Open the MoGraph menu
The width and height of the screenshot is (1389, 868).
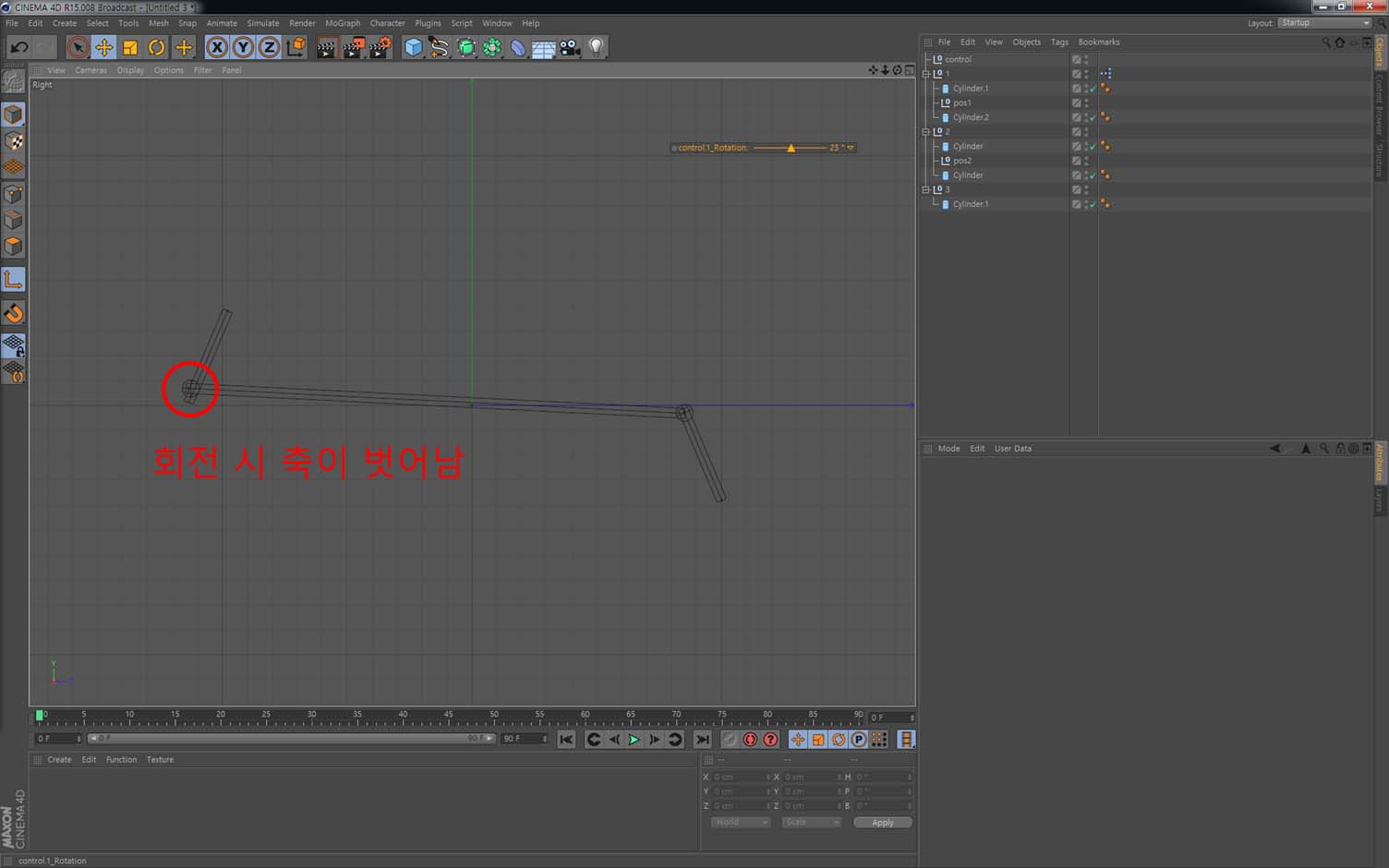[343, 23]
